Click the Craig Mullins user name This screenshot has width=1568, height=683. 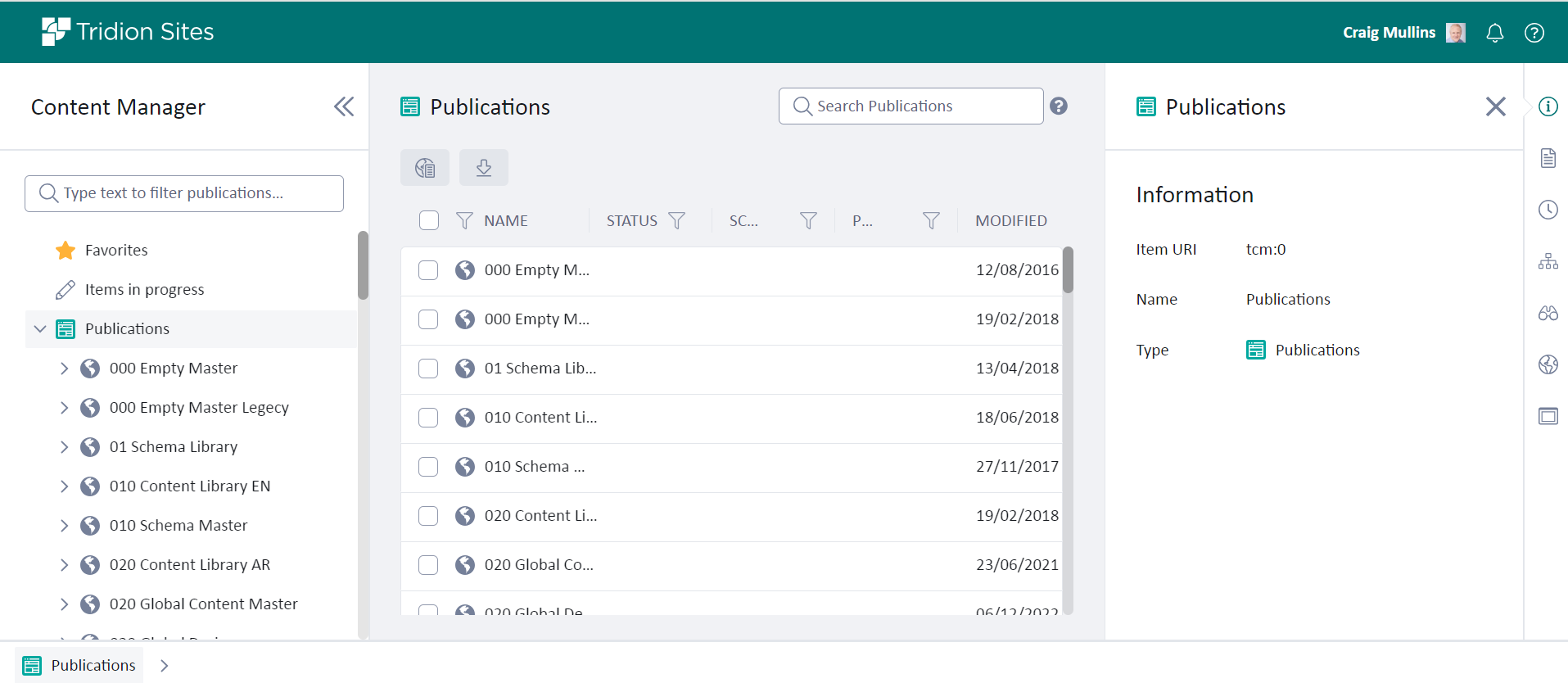click(x=1389, y=33)
